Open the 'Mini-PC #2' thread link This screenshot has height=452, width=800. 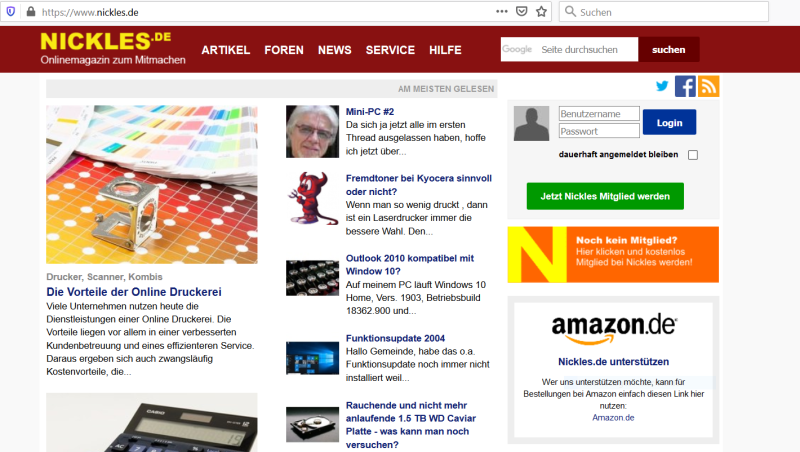click(370, 112)
